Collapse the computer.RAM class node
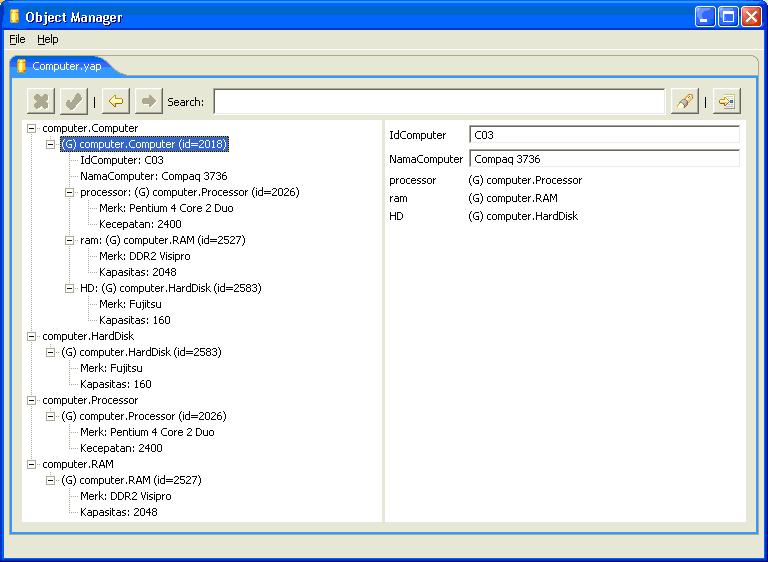The image size is (768, 562). 31,464
